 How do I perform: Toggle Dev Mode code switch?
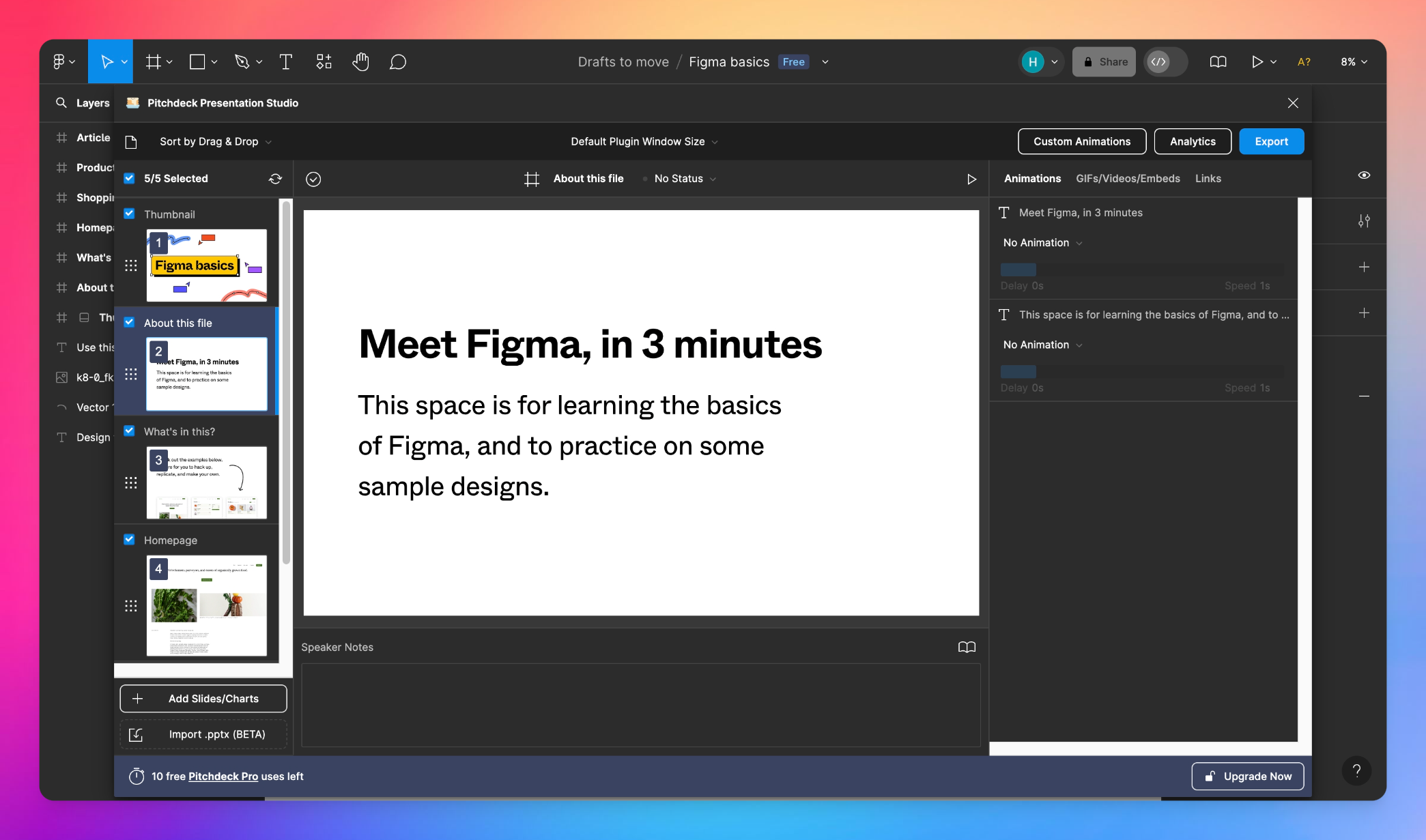coord(1165,62)
